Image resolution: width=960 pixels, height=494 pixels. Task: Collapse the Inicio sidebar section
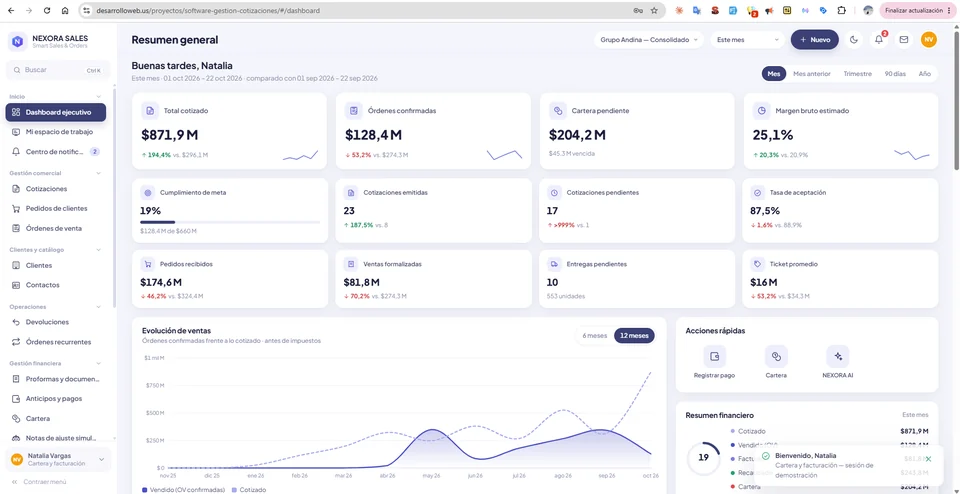coord(99,97)
